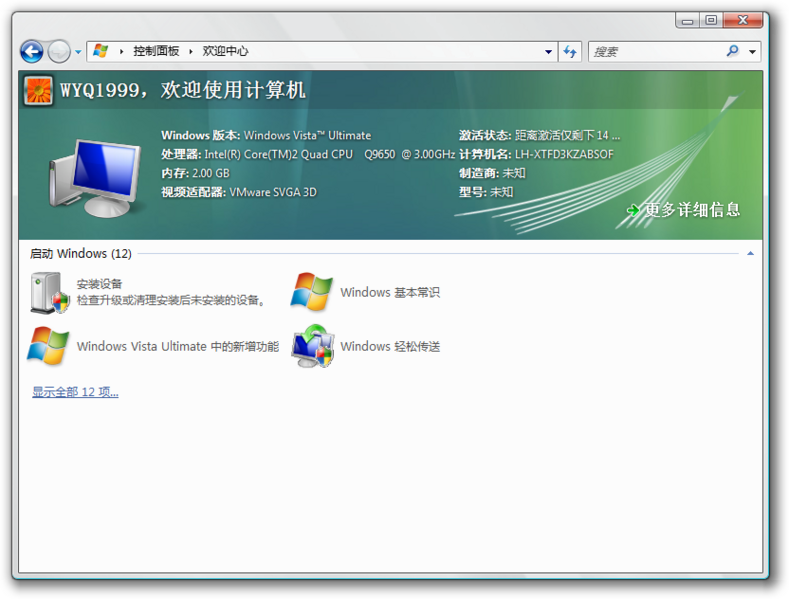The image size is (789, 599).
Task: Click the magnifier search icon
Action: coord(733,51)
